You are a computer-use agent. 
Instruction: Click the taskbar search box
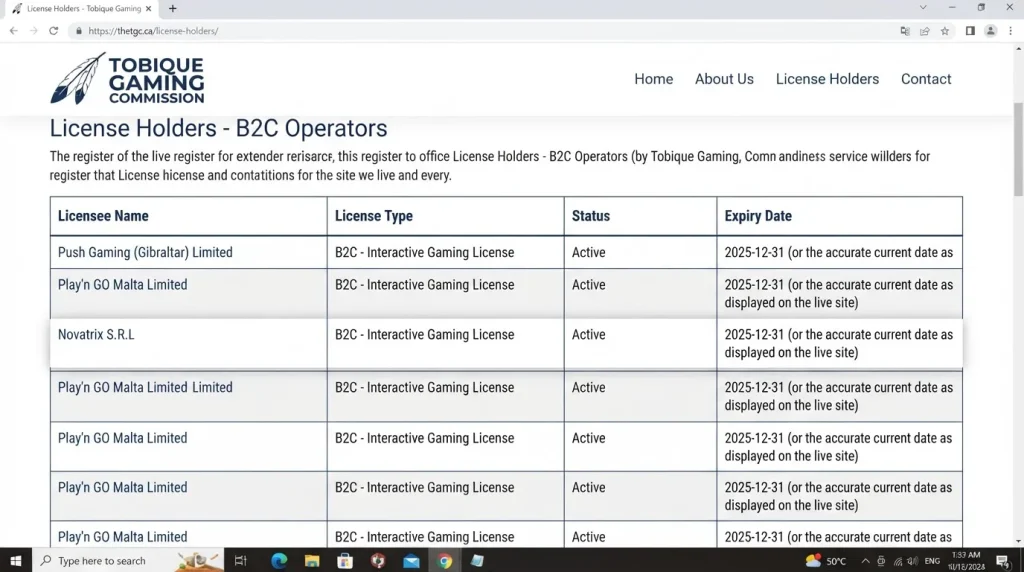(x=128, y=560)
